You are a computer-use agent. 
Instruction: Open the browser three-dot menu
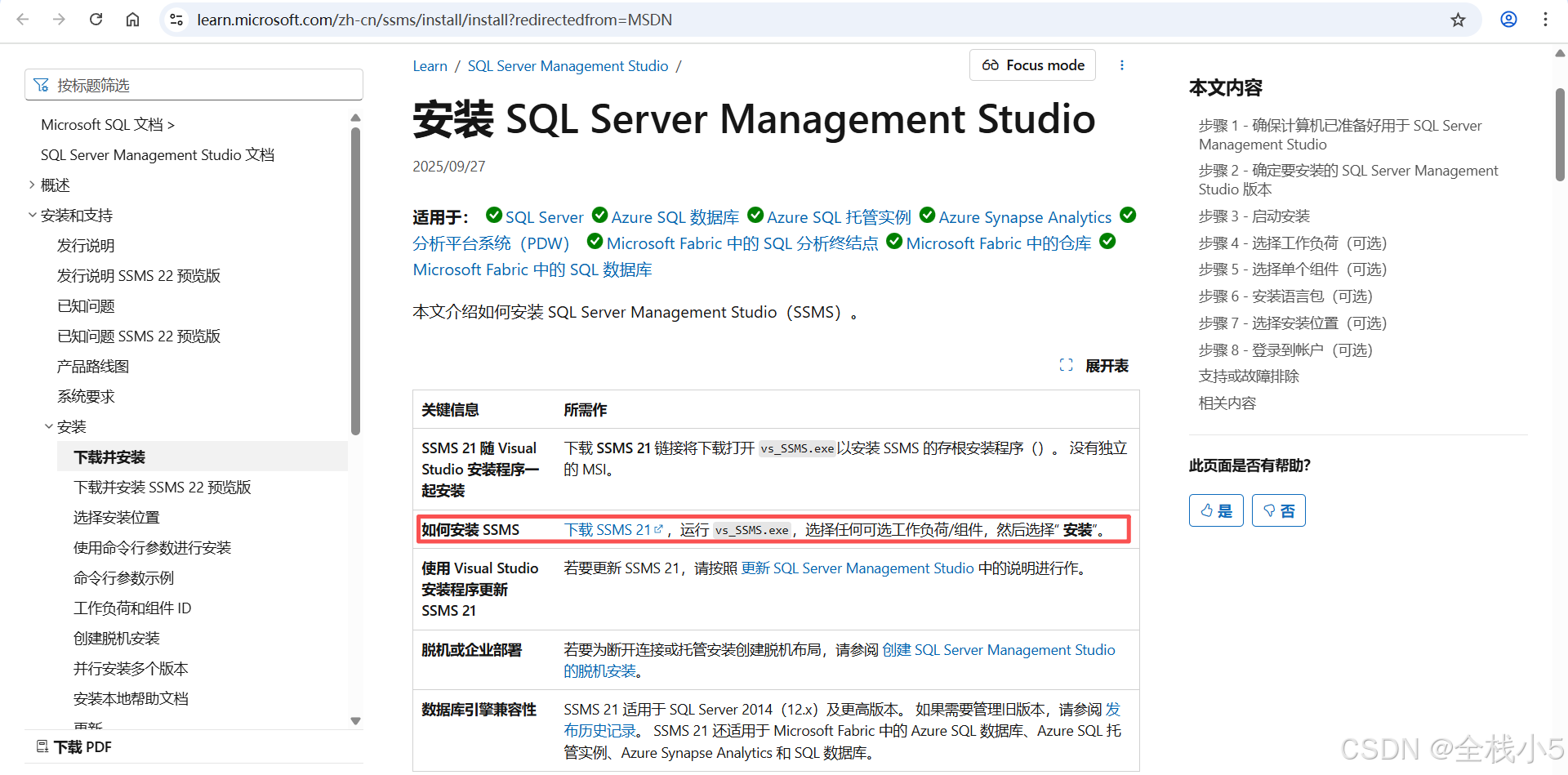[1546, 19]
